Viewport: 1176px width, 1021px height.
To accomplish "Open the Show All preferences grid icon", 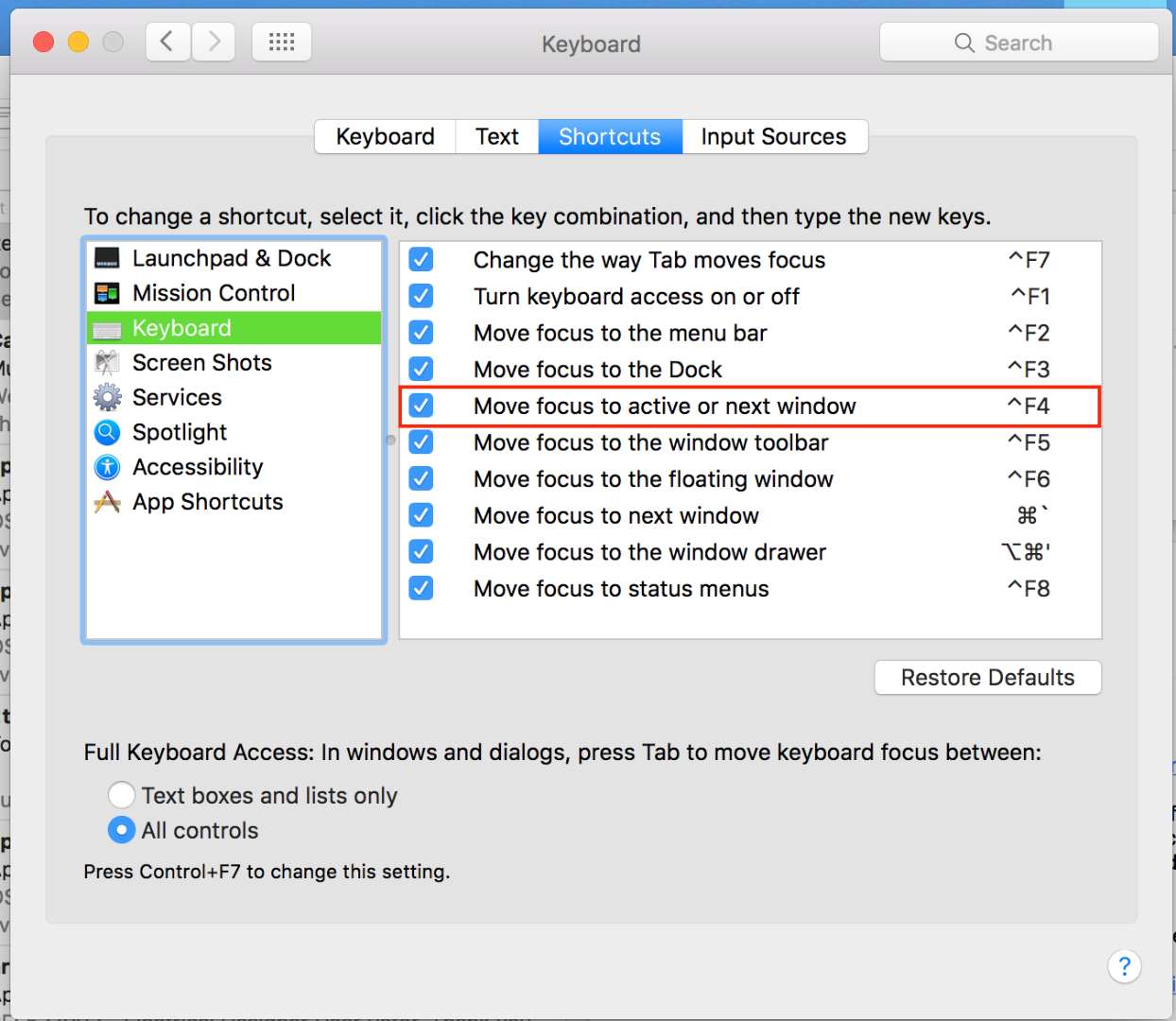I will coord(281,42).
